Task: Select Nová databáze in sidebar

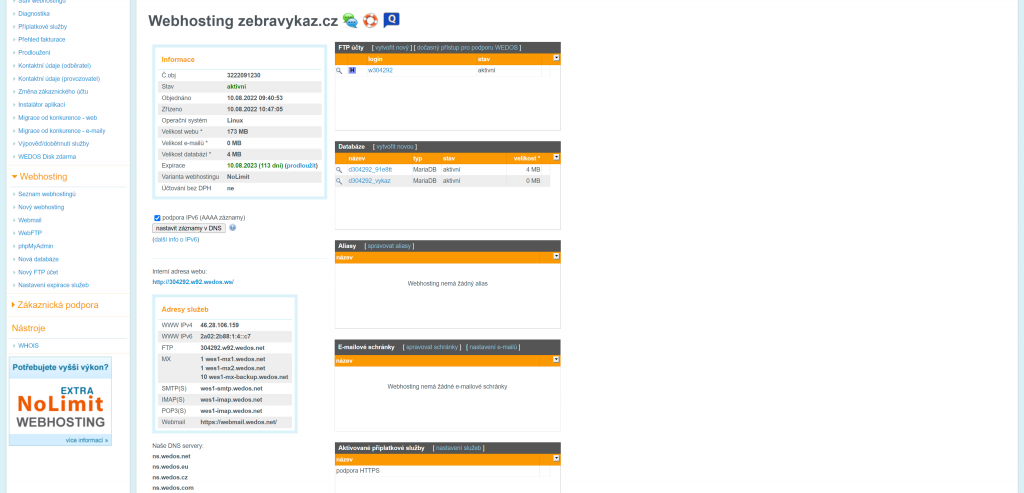Action: point(39,259)
